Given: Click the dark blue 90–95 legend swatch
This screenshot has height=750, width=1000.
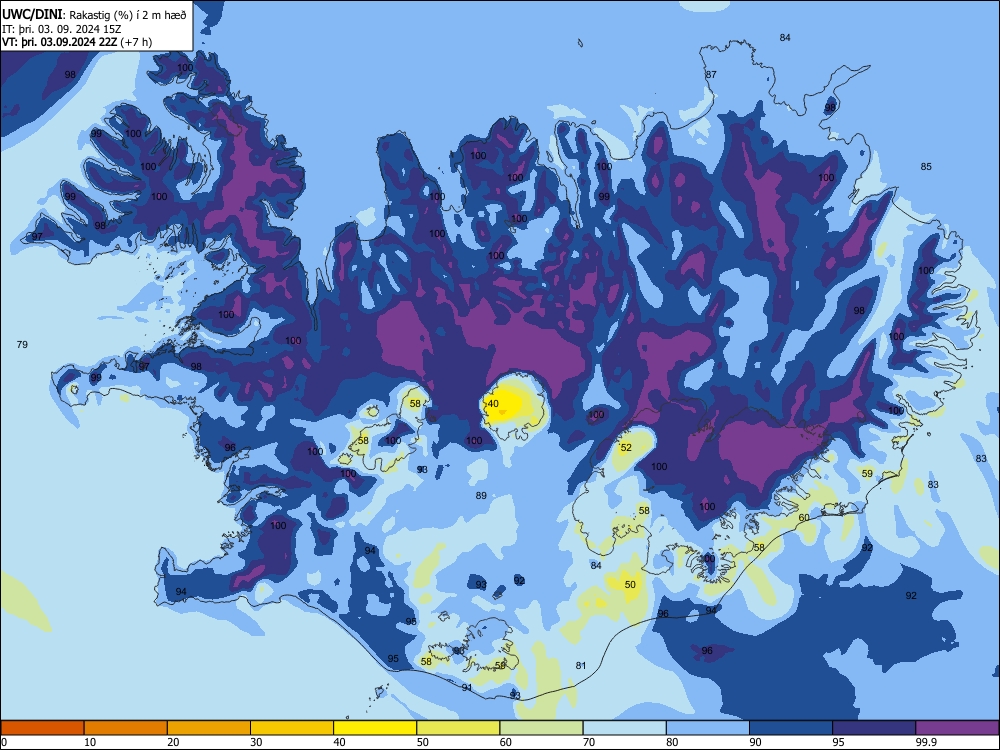Looking at the screenshot, I should 791,728.
